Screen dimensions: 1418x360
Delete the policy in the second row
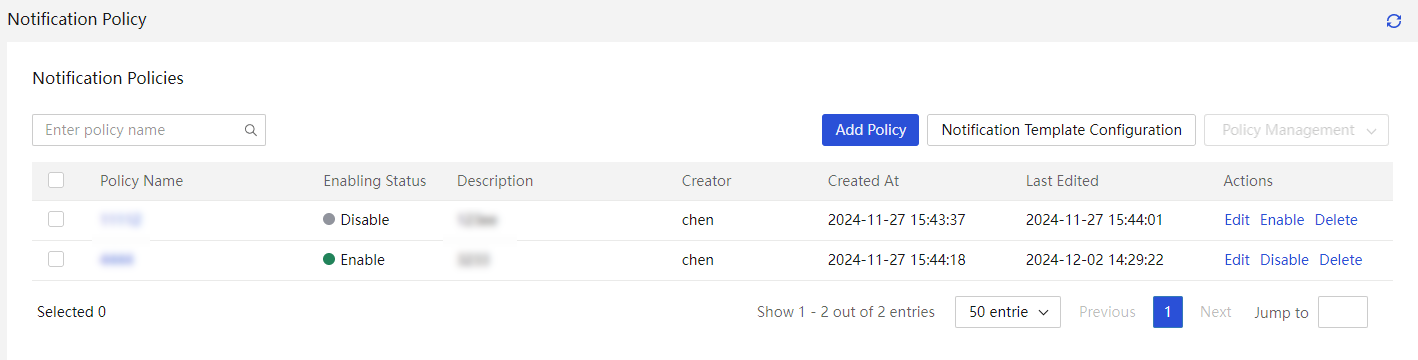(1341, 260)
